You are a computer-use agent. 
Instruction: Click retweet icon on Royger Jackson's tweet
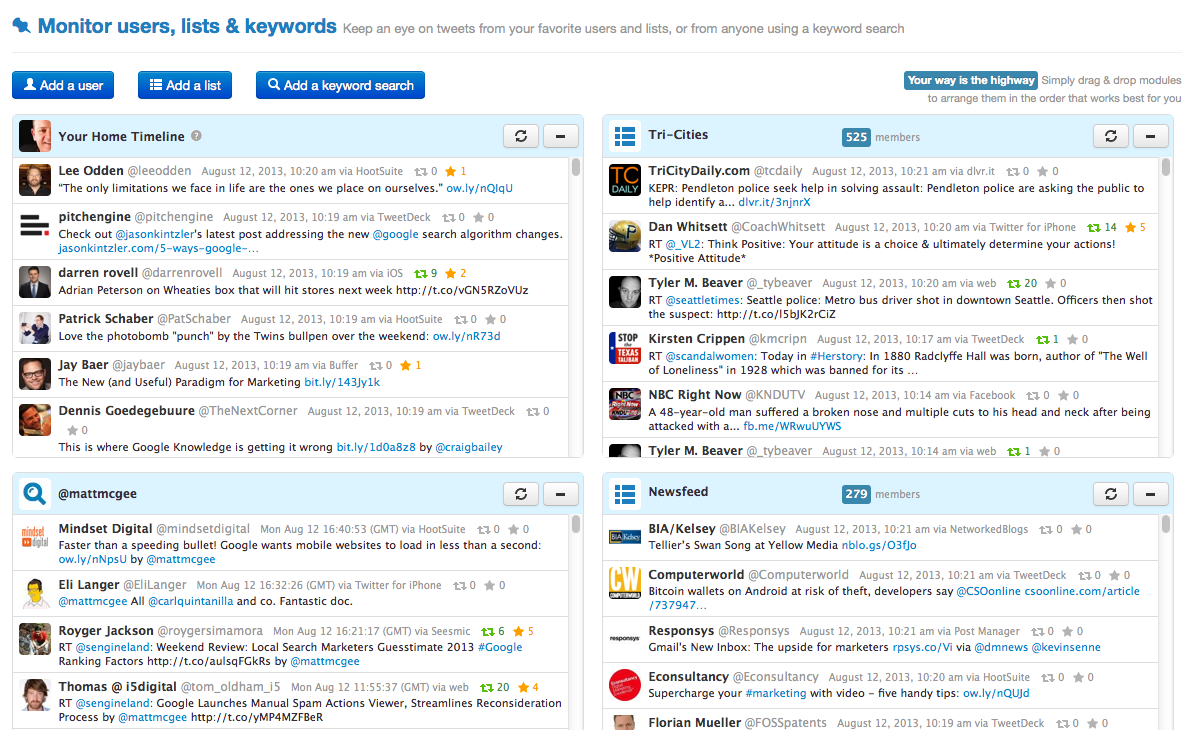(x=487, y=631)
